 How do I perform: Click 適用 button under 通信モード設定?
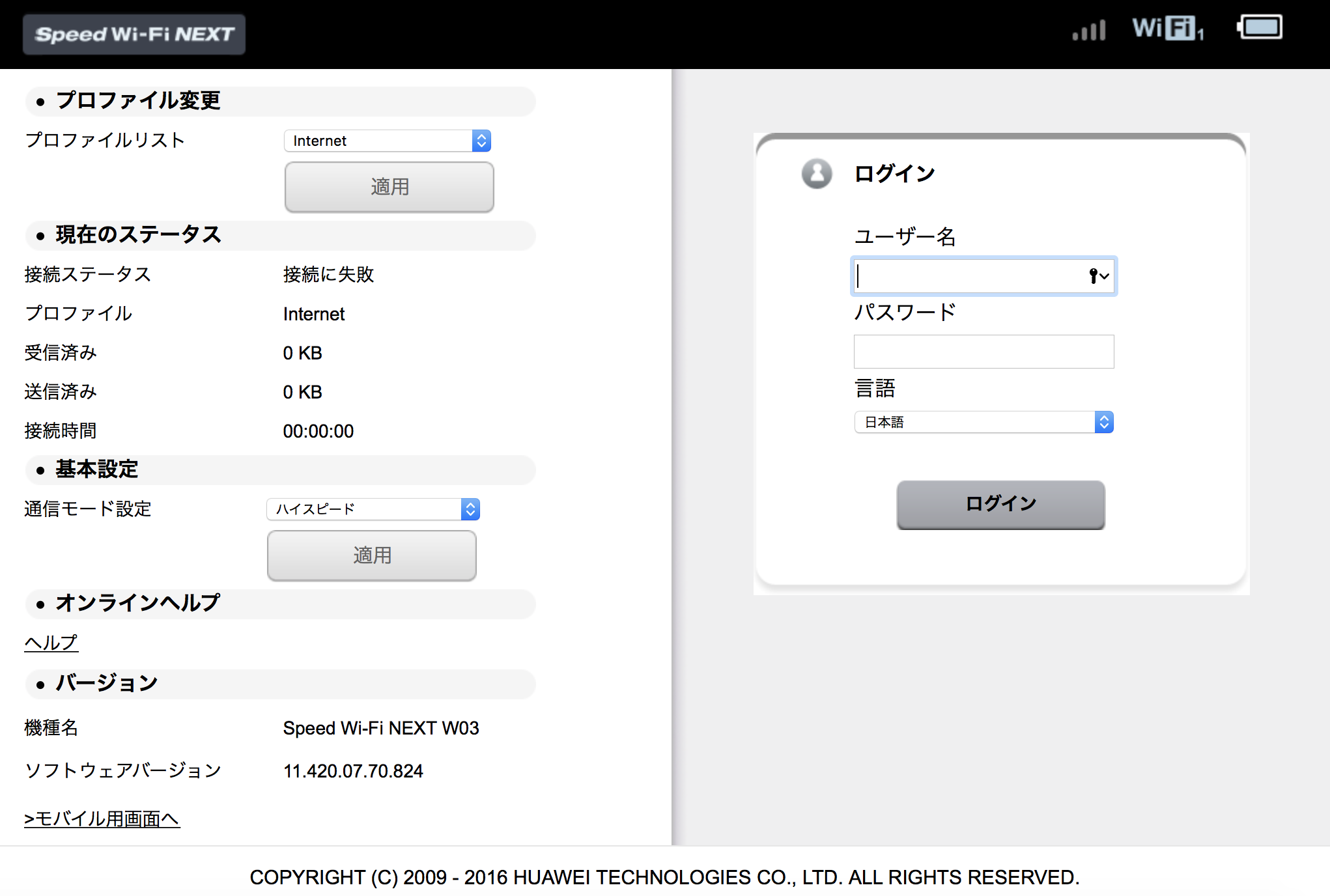(371, 555)
